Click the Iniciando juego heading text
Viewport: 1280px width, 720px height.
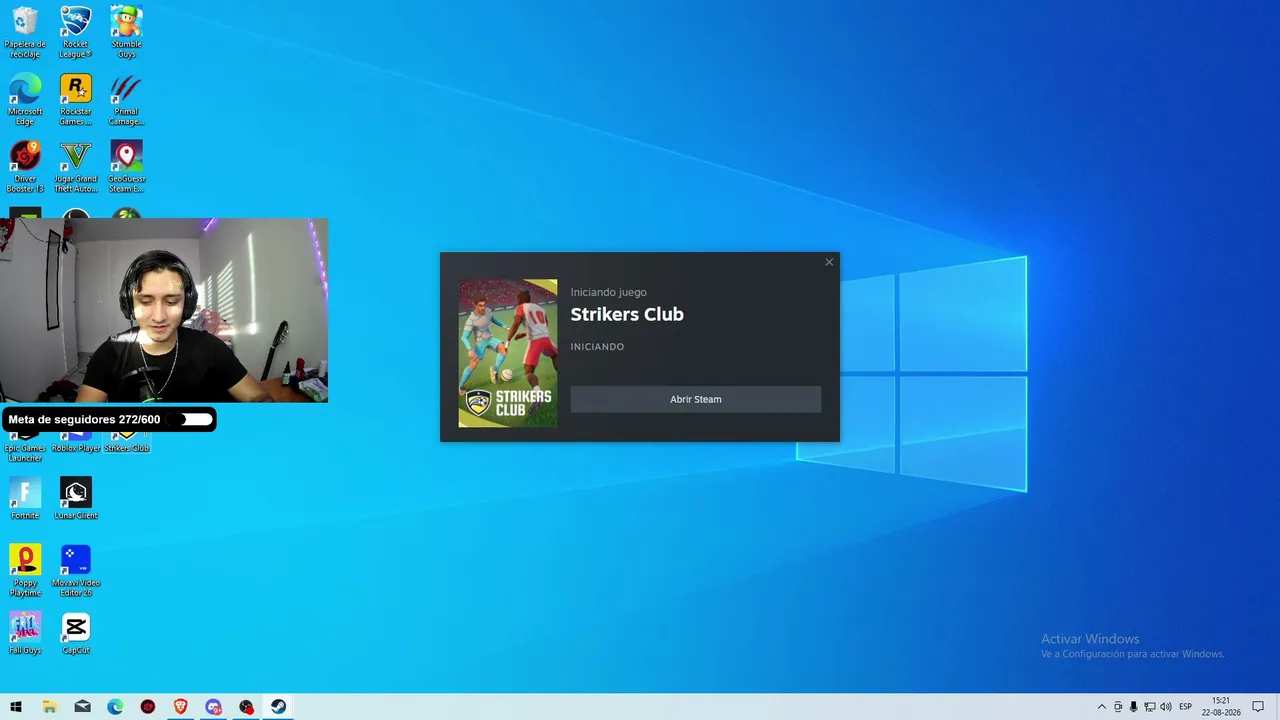tap(608, 292)
